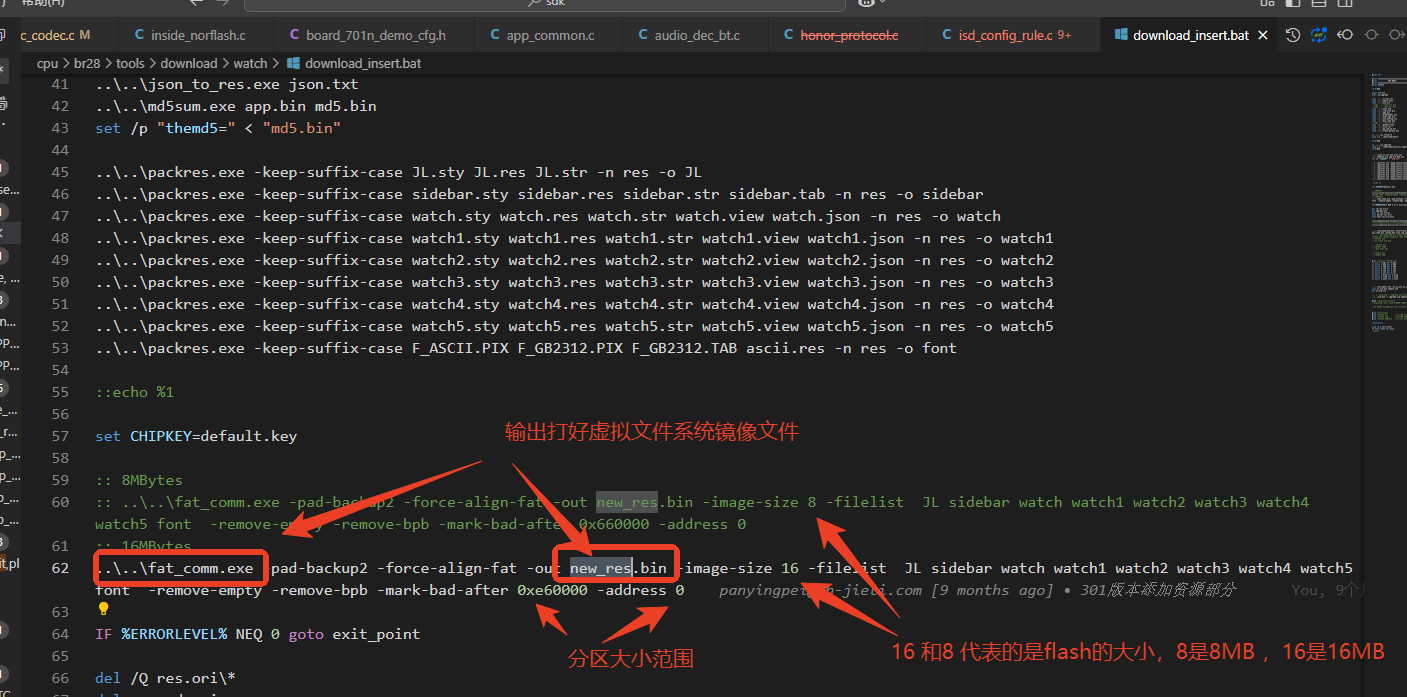Select the c_codec.c tab marked M
The height and width of the screenshot is (697, 1407).
click(57, 35)
